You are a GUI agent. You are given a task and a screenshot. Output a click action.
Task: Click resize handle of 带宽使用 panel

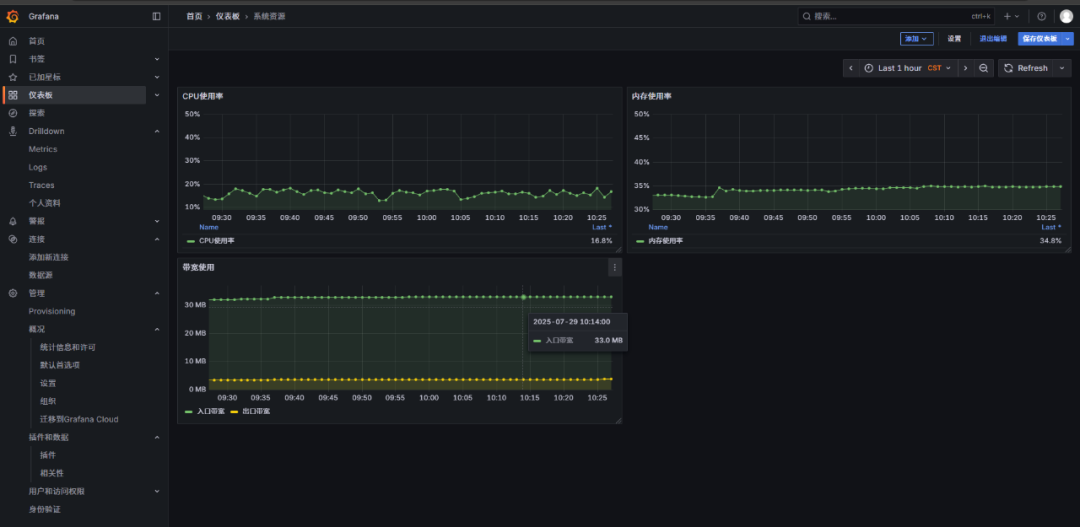click(618, 420)
